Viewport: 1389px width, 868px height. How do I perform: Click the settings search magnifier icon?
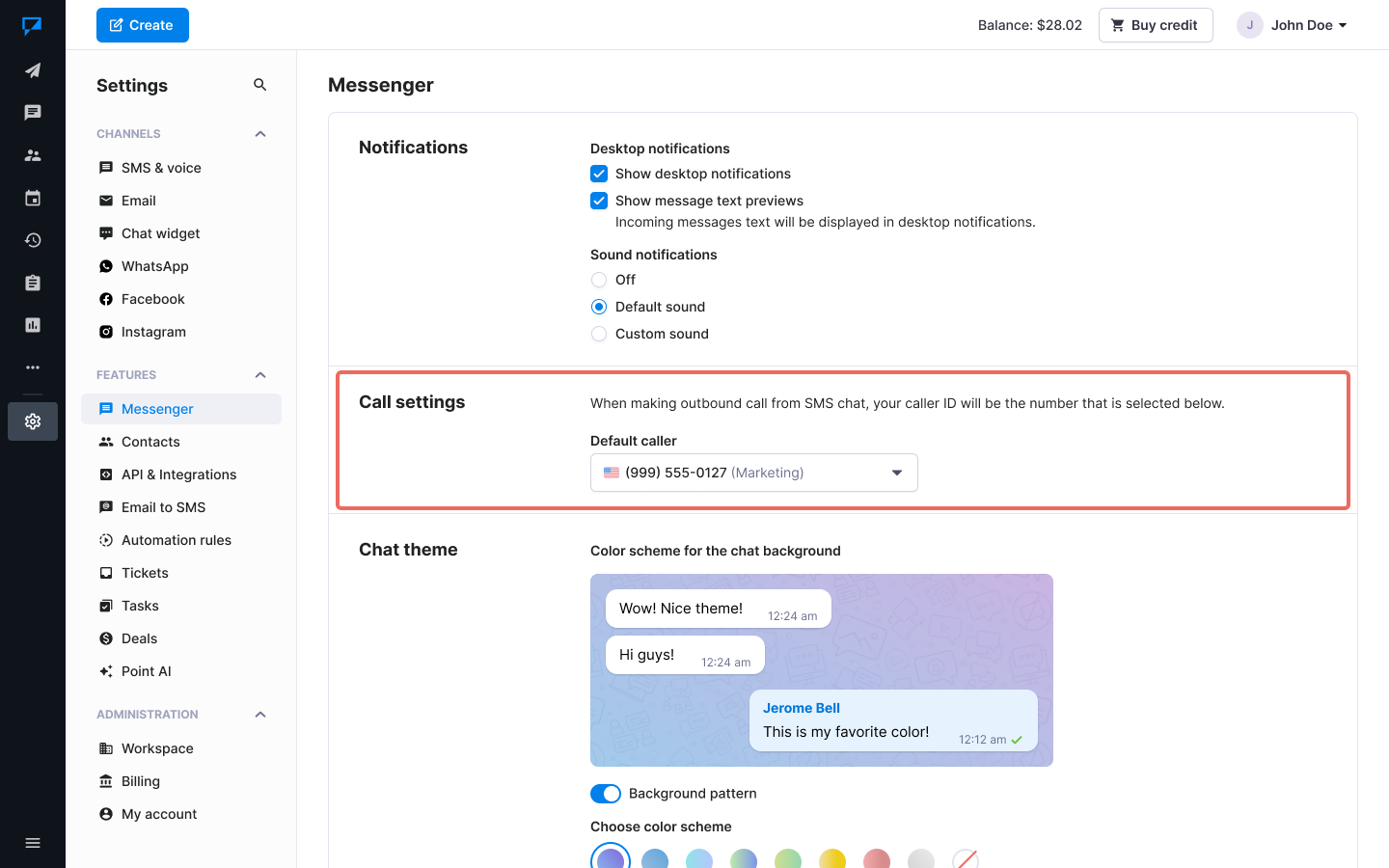coord(259,85)
